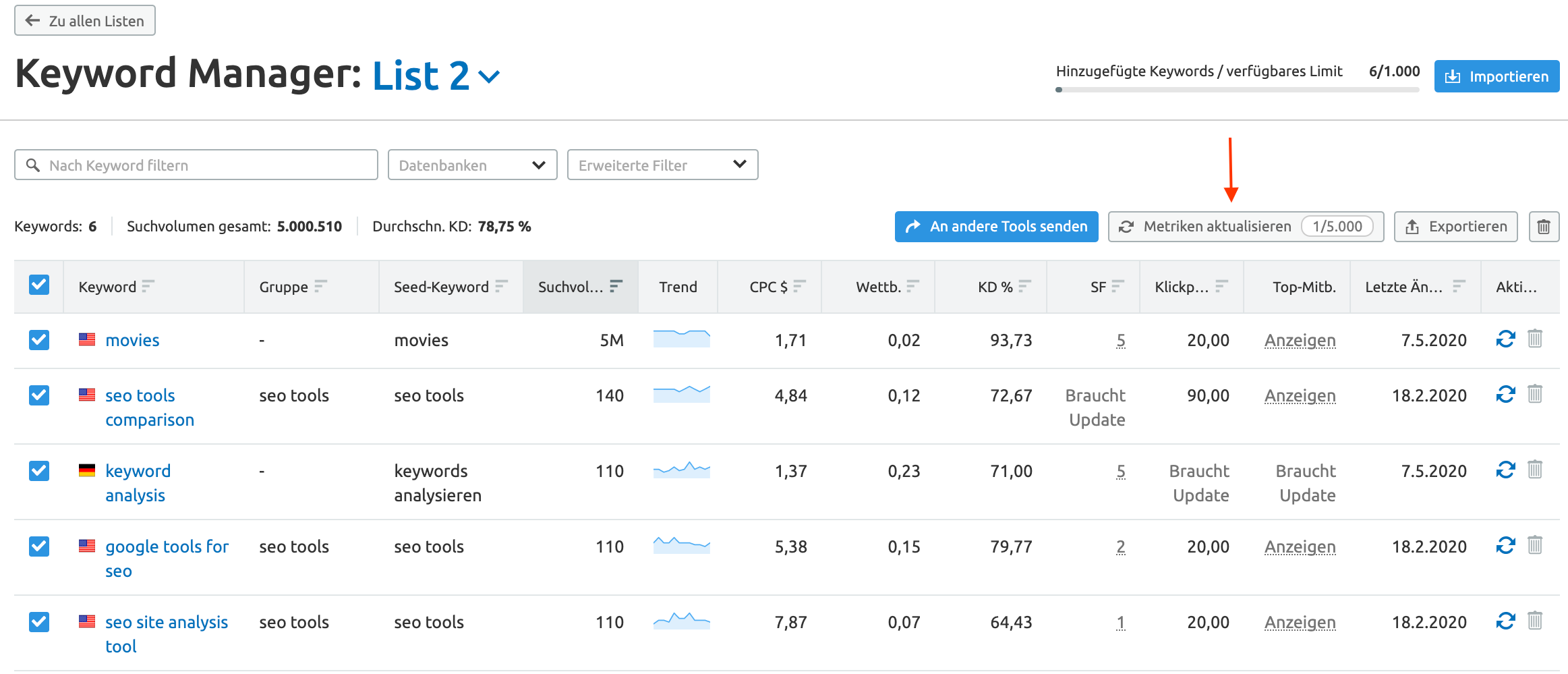Click the bulk delete trash button
This screenshot has height=674, width=1568.
pos(1544,227)
